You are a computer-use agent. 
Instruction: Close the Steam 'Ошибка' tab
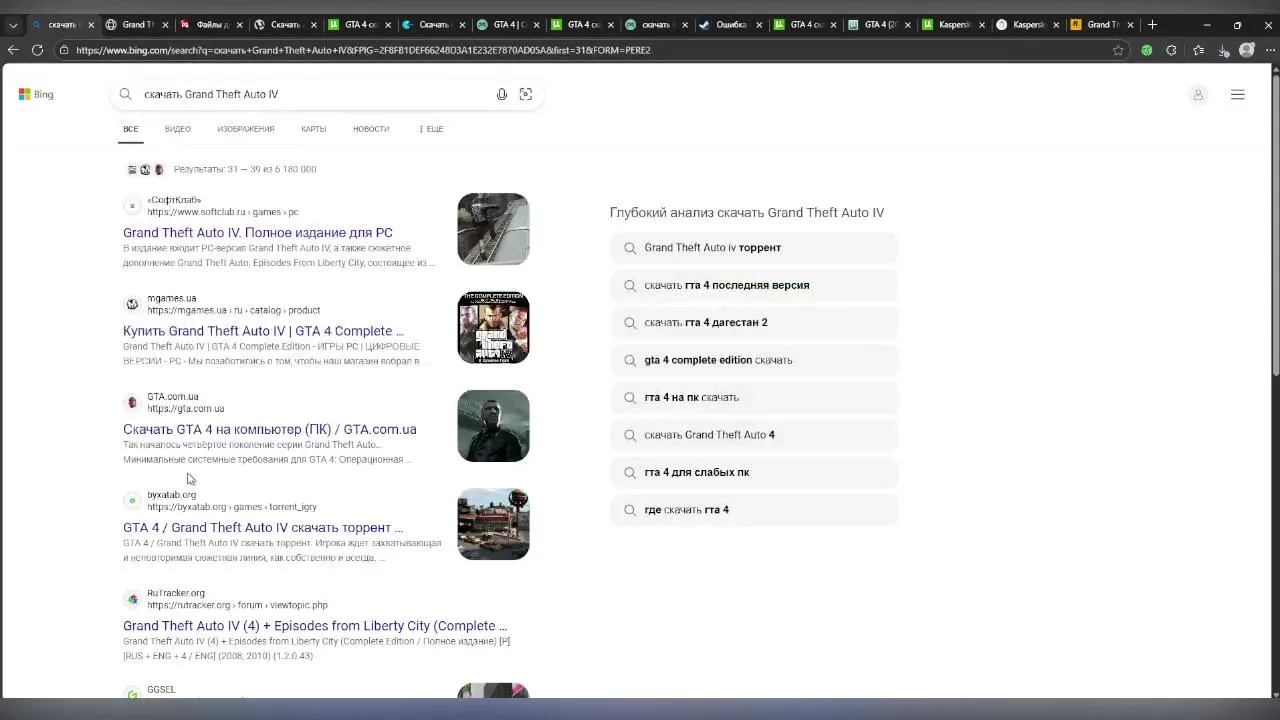click(x=759, y=25)
